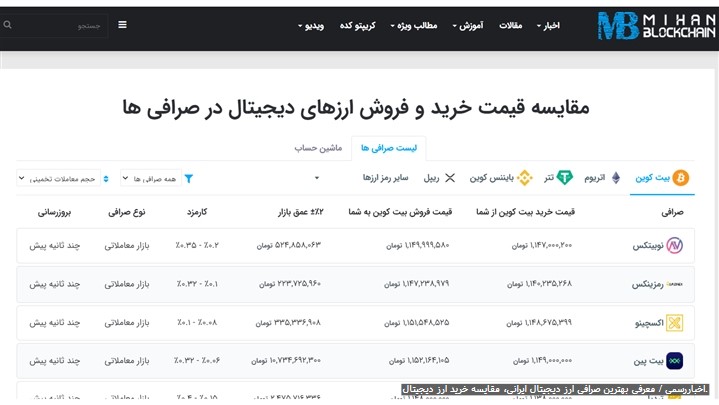Image resolution: width=719 pixels, height=405 pixels.
Task: Click the کارمزد column header
Action: point(197,212)
